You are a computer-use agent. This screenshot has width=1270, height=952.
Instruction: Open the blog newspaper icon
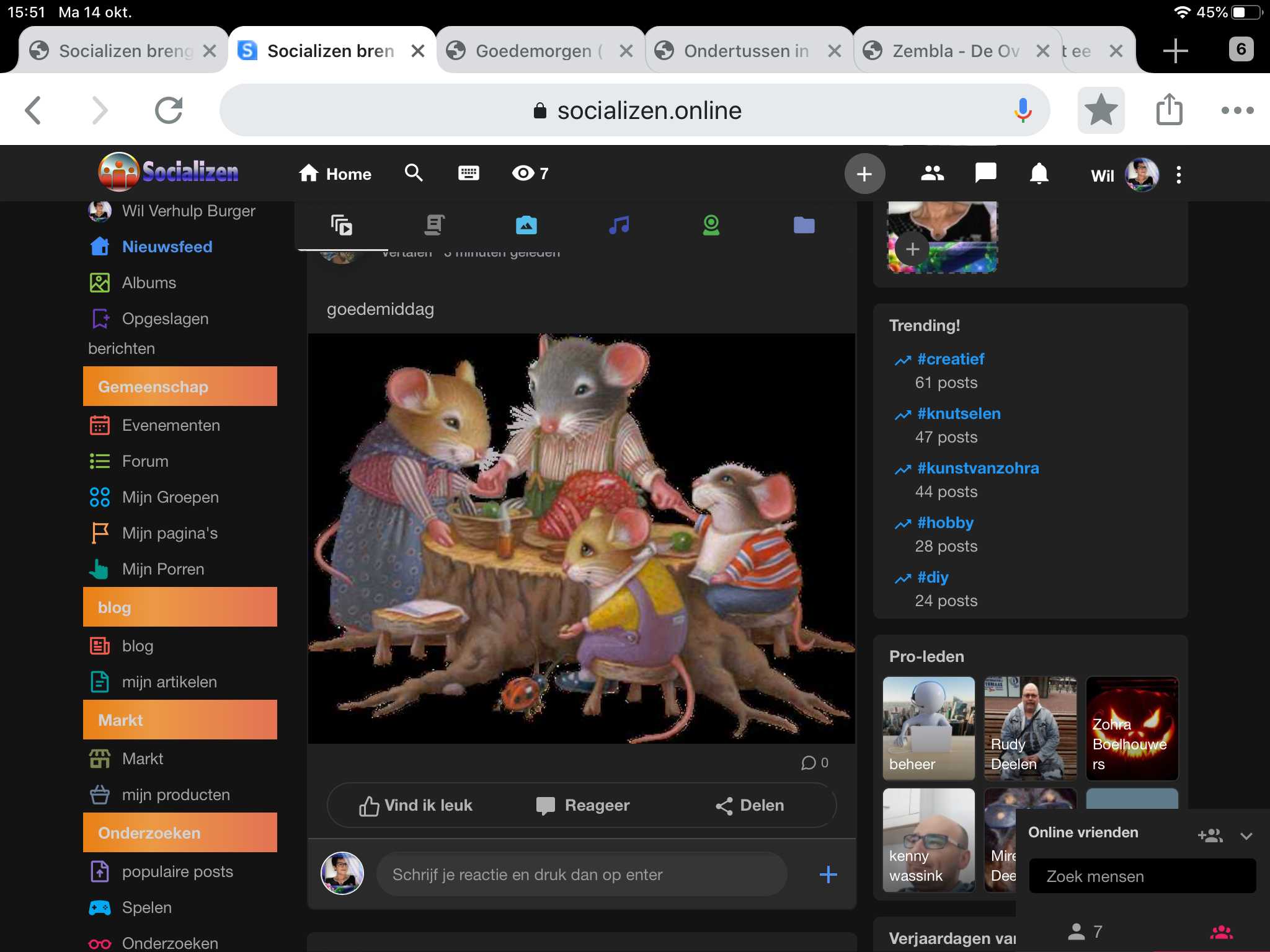click(99, 646)
